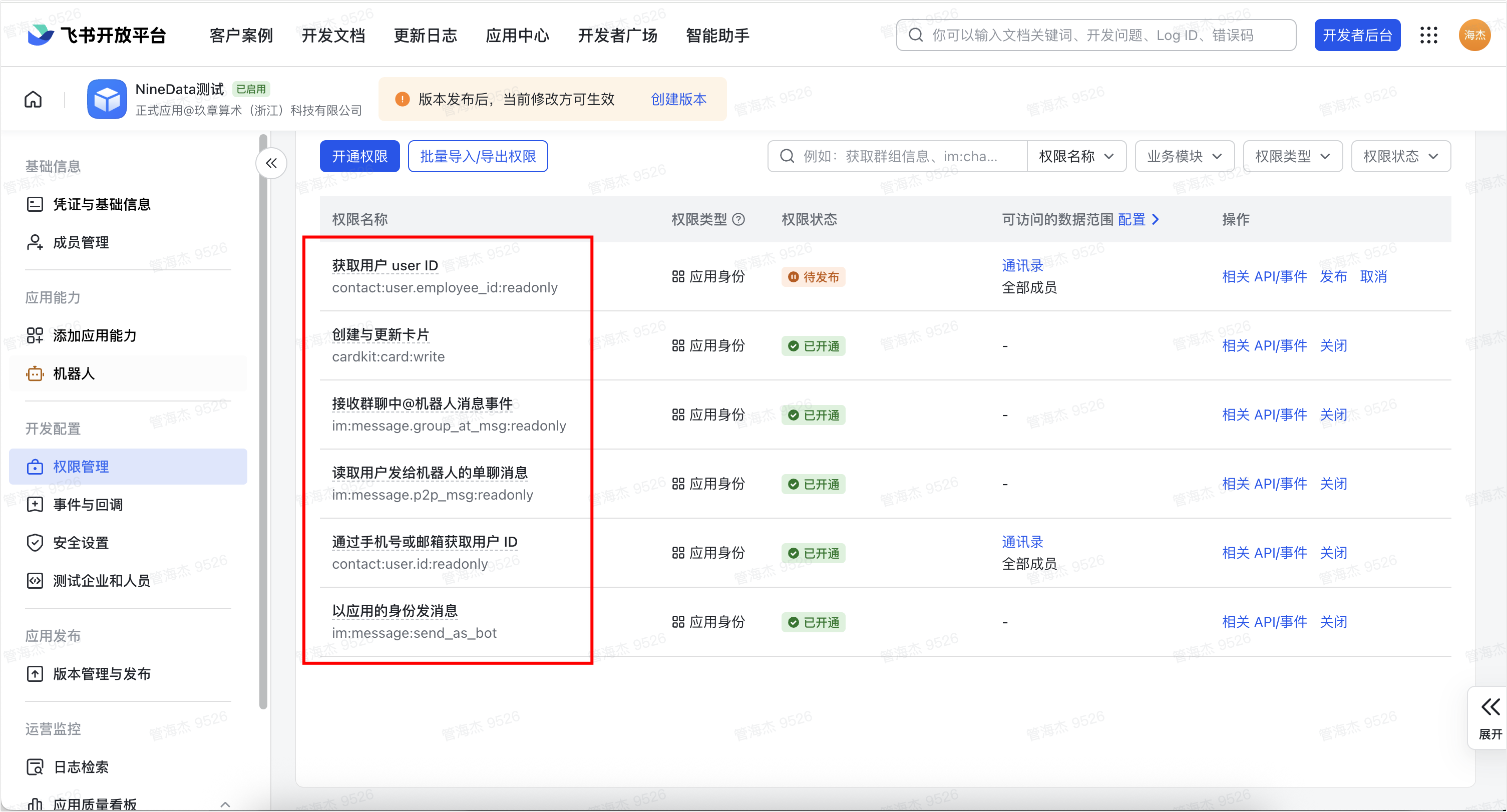Open the 权限名称 dropdown filter

coord(1075,156)
